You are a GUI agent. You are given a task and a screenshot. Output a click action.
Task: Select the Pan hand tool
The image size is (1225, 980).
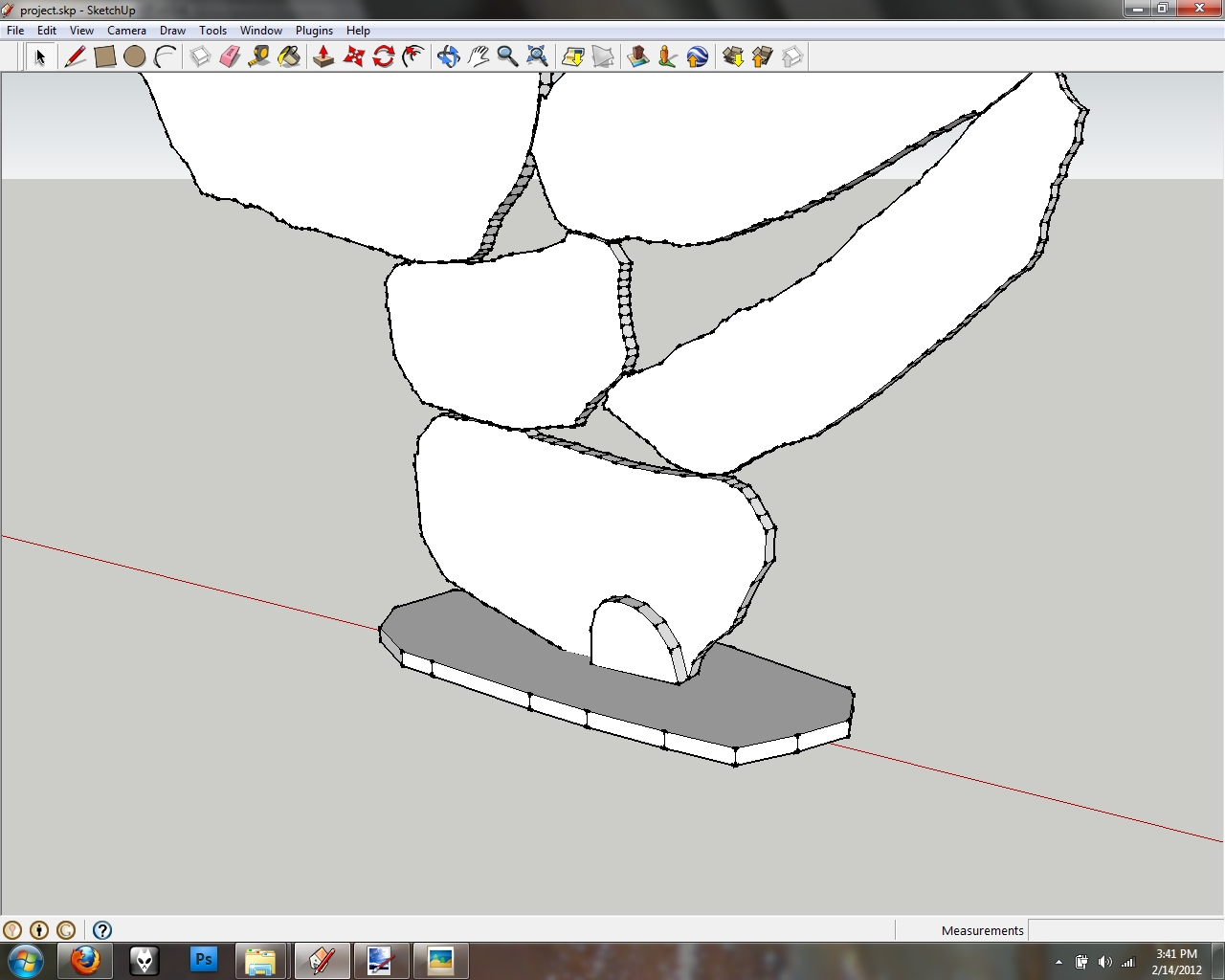[x=479, y=57]
